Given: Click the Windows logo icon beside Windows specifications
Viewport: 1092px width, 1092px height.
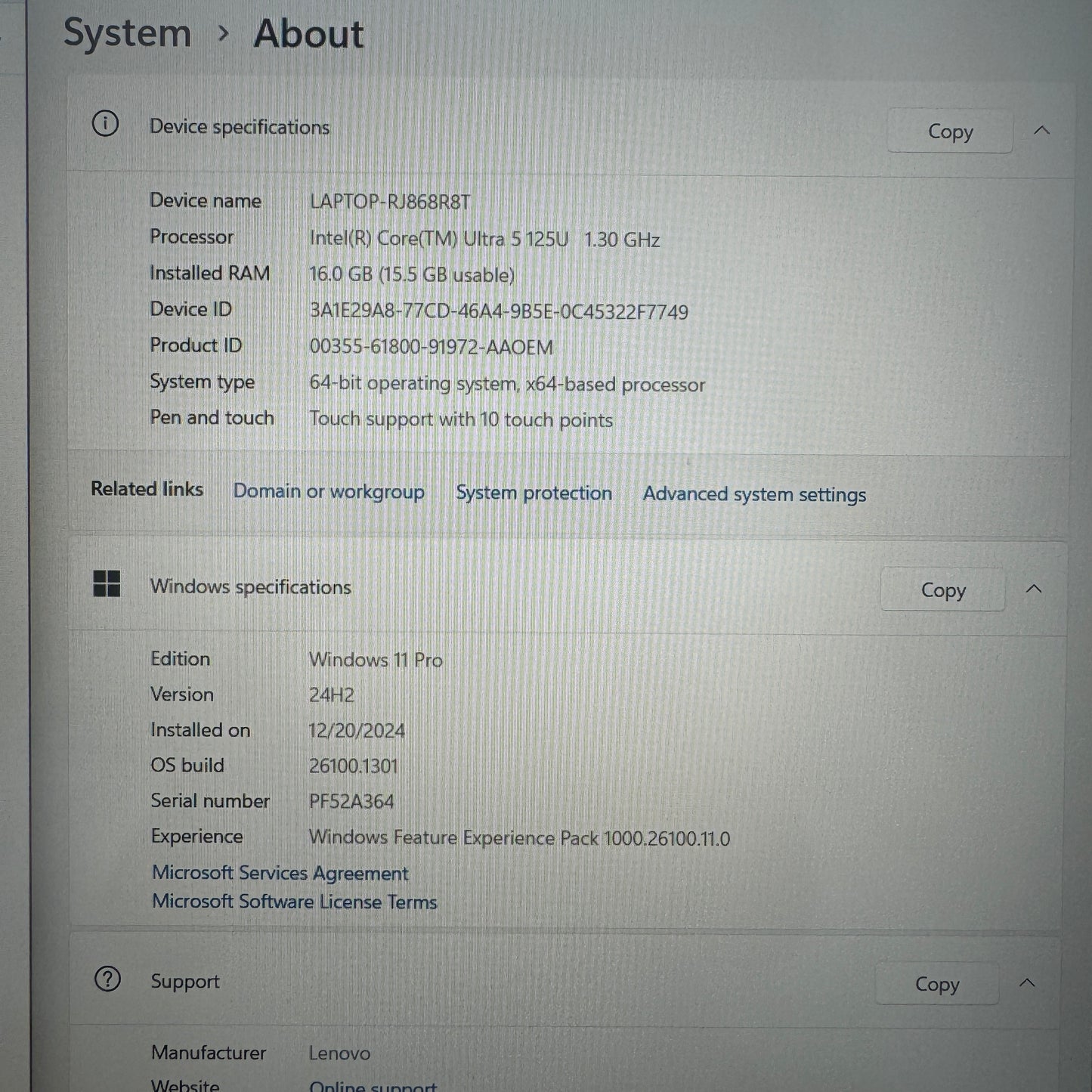Looking at the screenshot, I should [107, 583].
